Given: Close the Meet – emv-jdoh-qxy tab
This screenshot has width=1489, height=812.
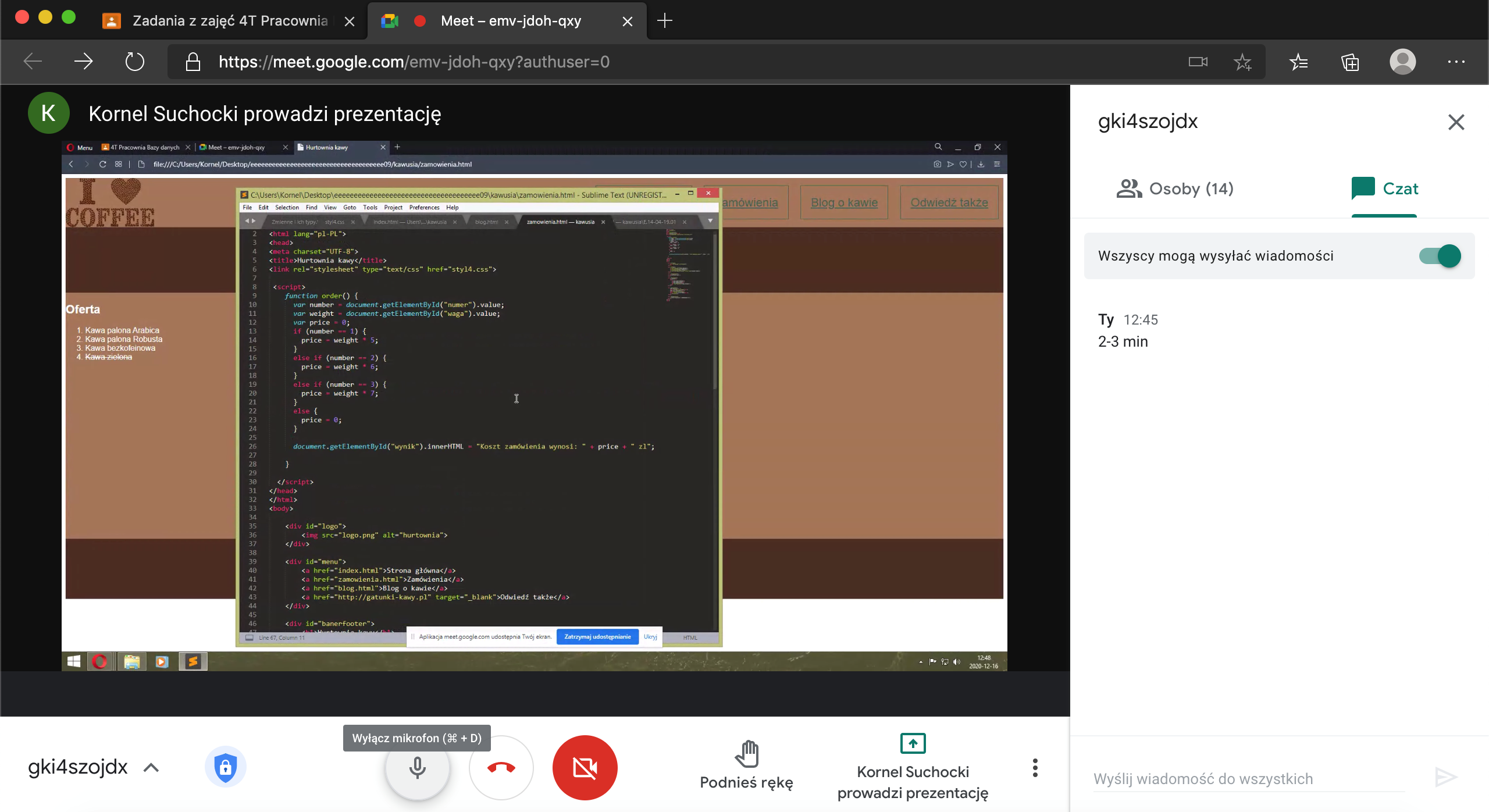Looking at the screenshot, I should 628,22.
